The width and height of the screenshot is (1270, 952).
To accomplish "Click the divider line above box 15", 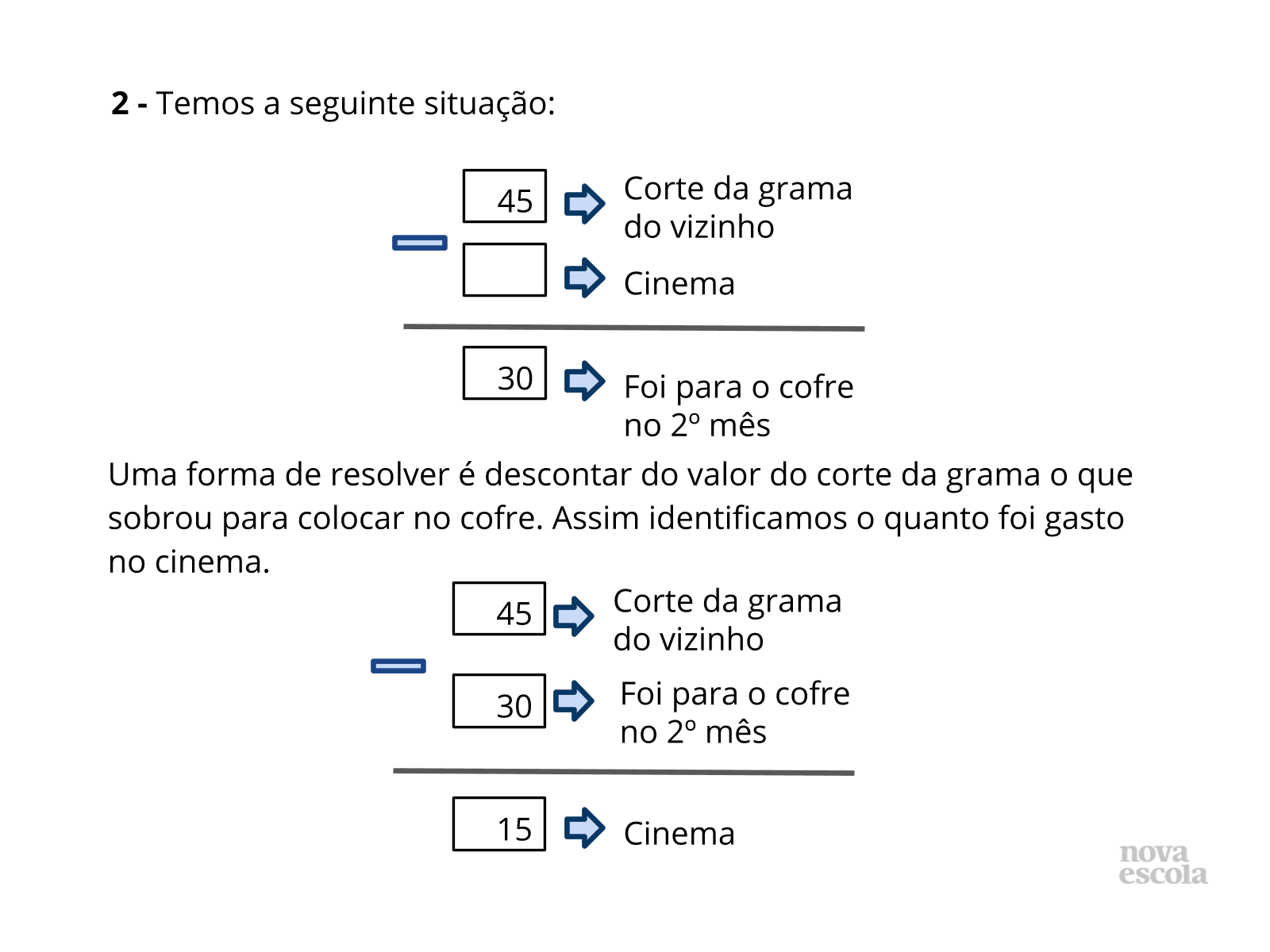I will (x=623, y=771).
